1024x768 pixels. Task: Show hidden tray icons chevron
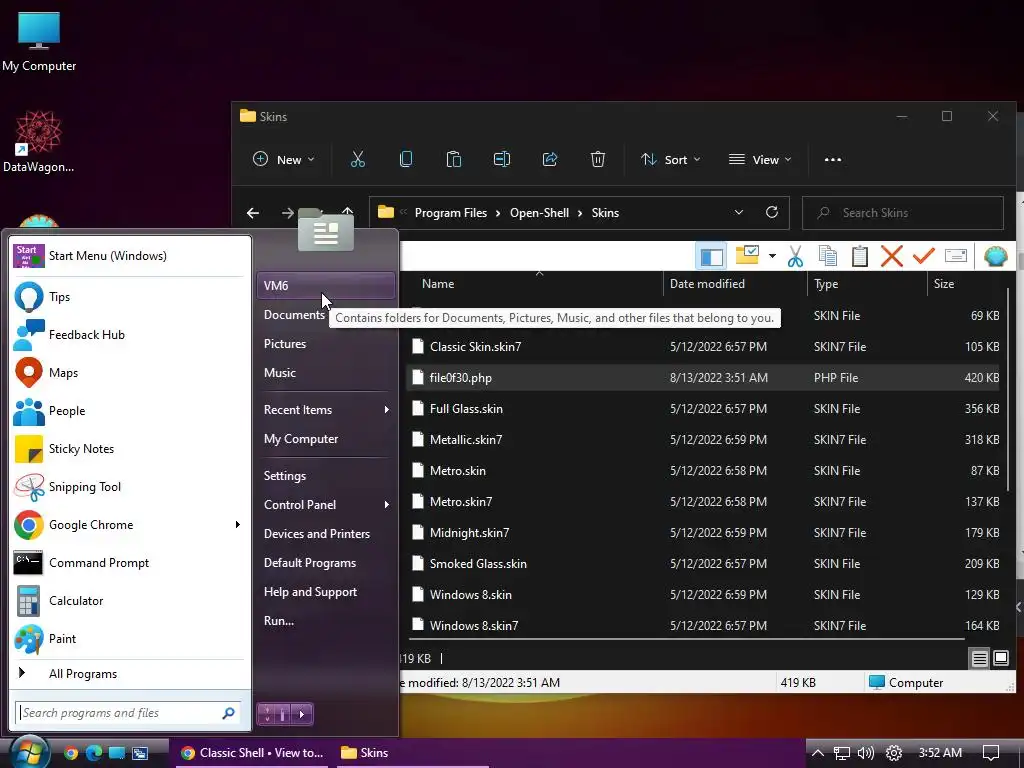(818, 753)
